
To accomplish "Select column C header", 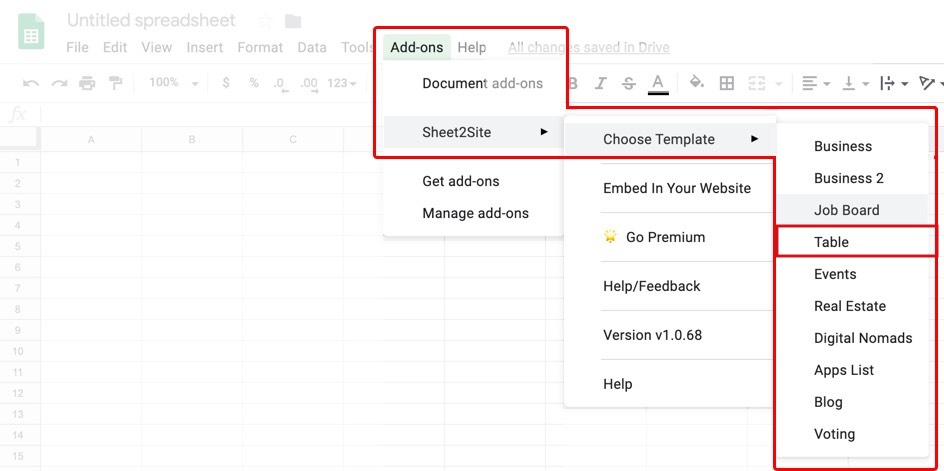I will (293, 139).
